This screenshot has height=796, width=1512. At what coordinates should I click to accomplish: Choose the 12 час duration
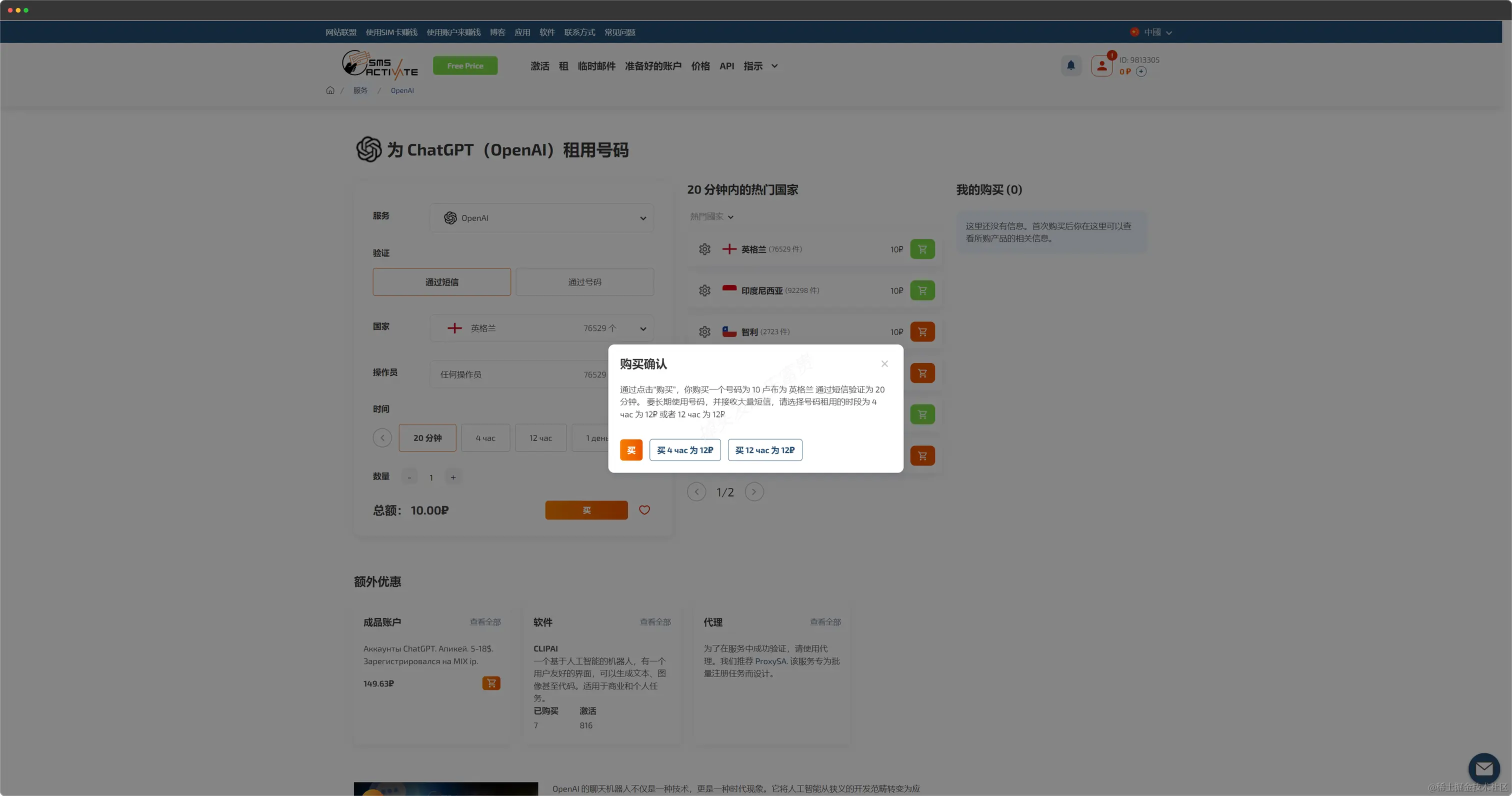540,438
